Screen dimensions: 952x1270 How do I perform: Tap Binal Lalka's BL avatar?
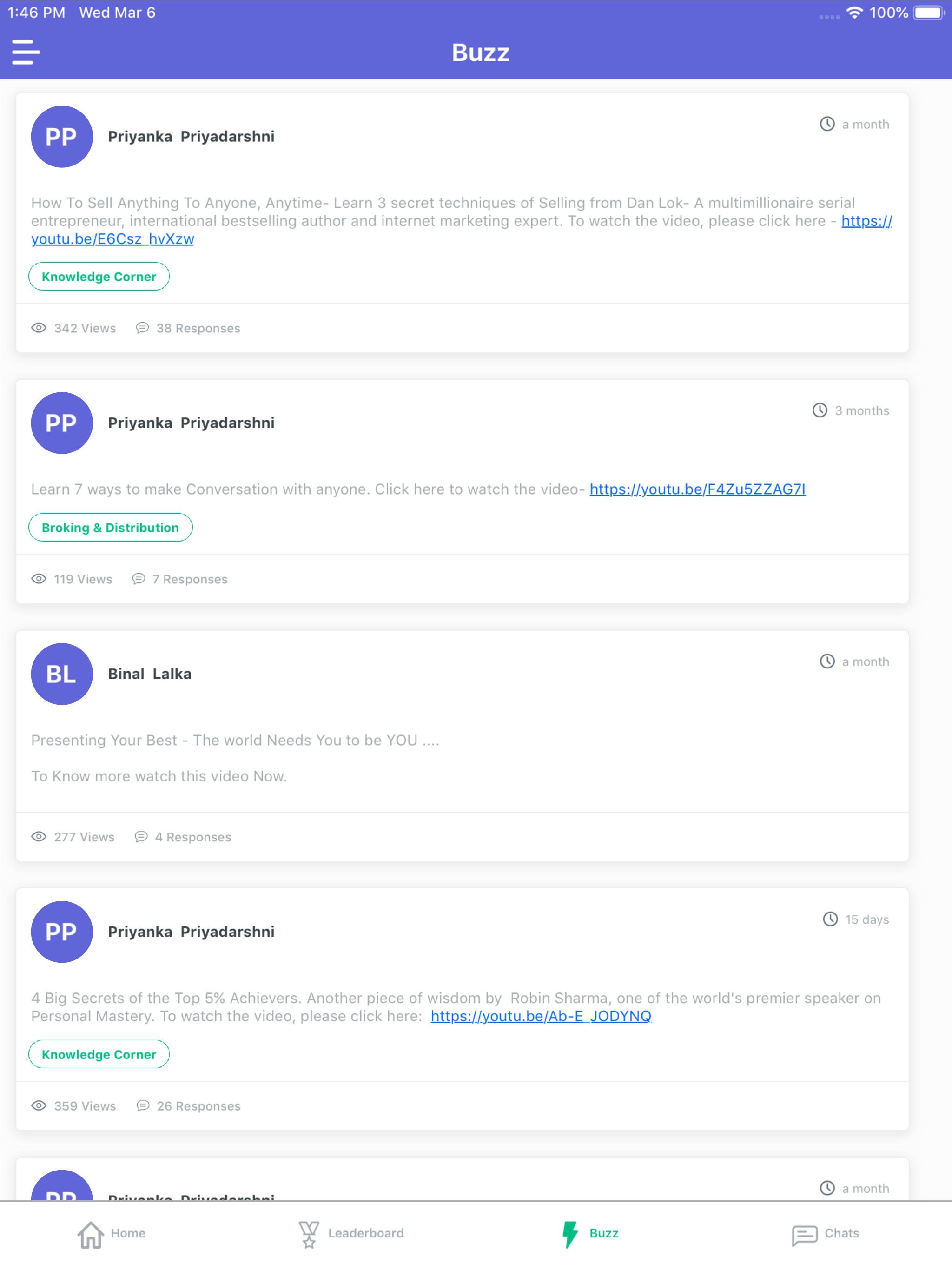point(61,674)
